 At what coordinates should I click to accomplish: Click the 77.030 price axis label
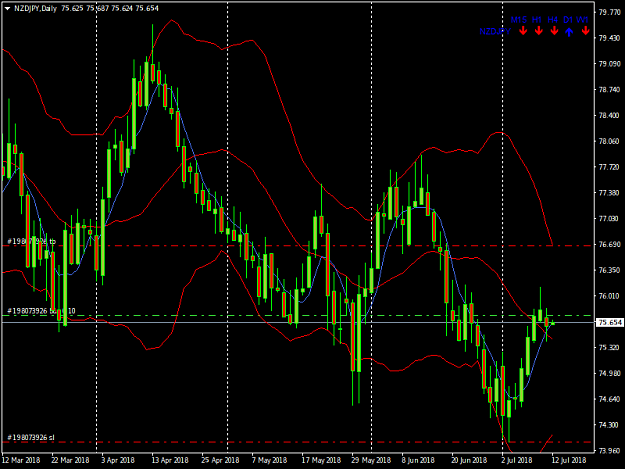[609, 219]
